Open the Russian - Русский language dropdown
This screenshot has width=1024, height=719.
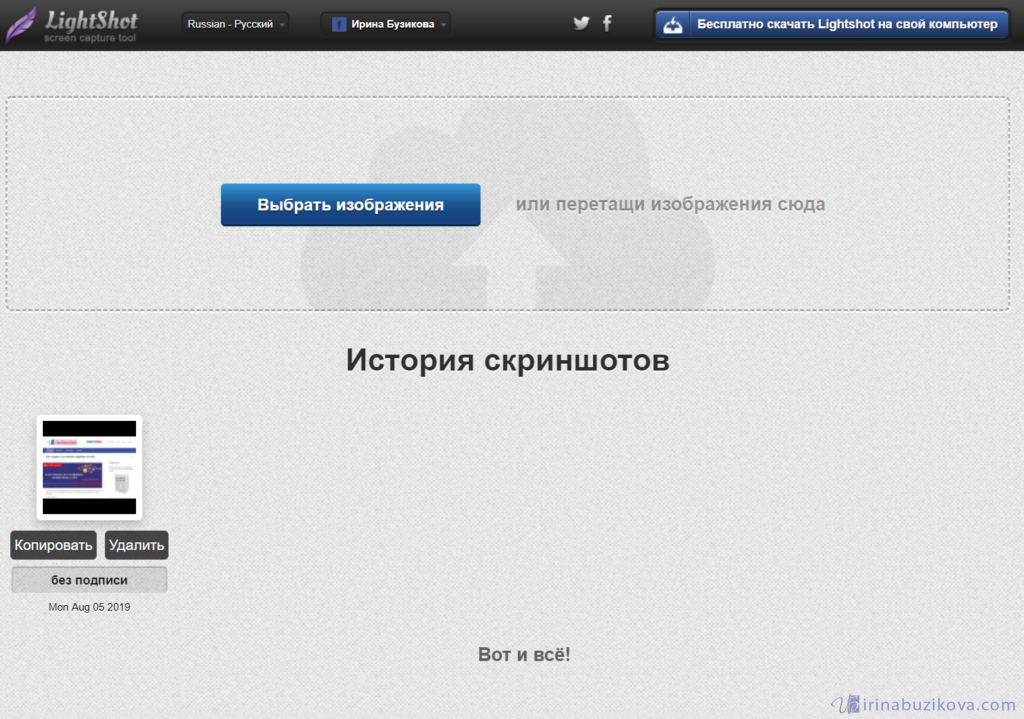click(236, 24)
